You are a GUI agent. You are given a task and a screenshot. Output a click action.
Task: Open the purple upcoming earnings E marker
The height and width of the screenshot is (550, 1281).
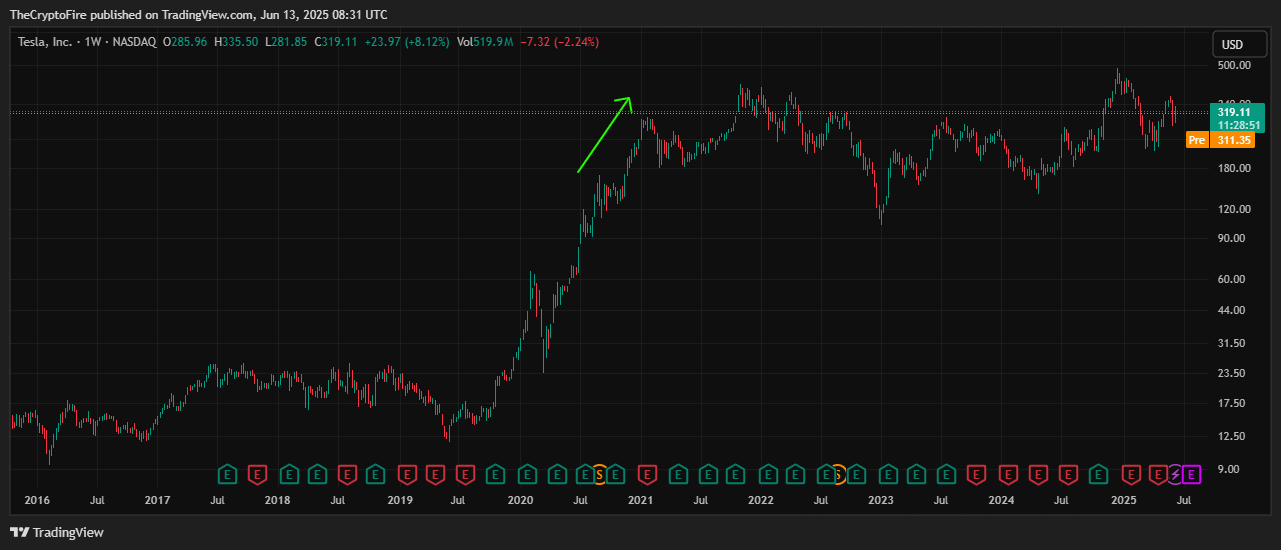coord(1191,474)
